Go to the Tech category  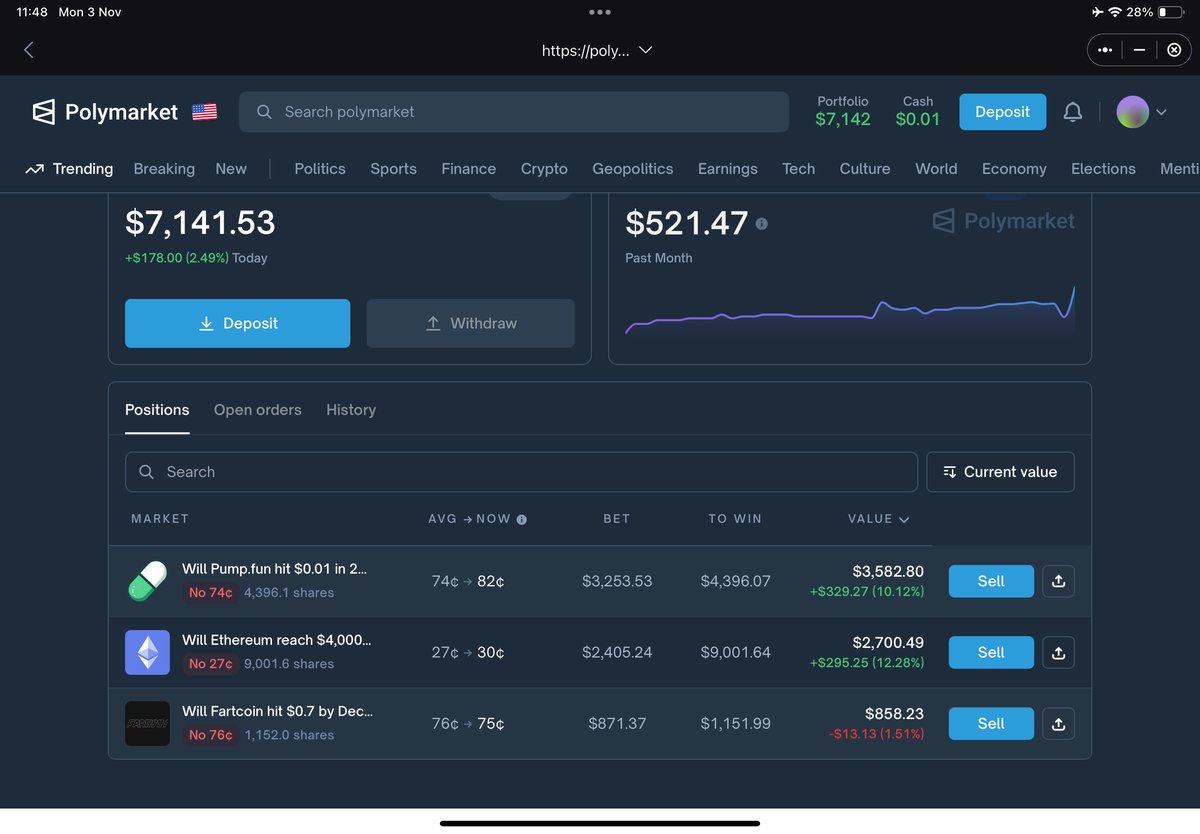[x=798, y=169]
